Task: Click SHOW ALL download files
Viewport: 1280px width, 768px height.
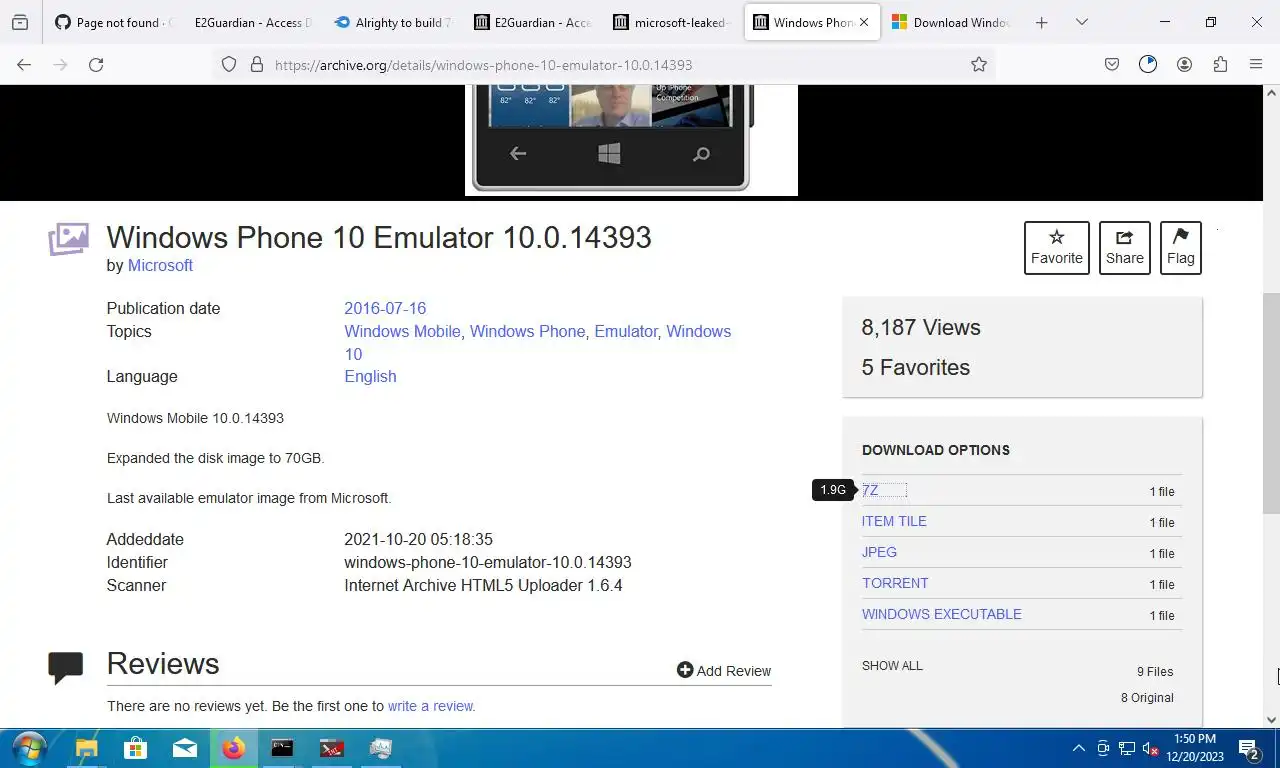Action: pyautogui.click(x=892, y=665)
